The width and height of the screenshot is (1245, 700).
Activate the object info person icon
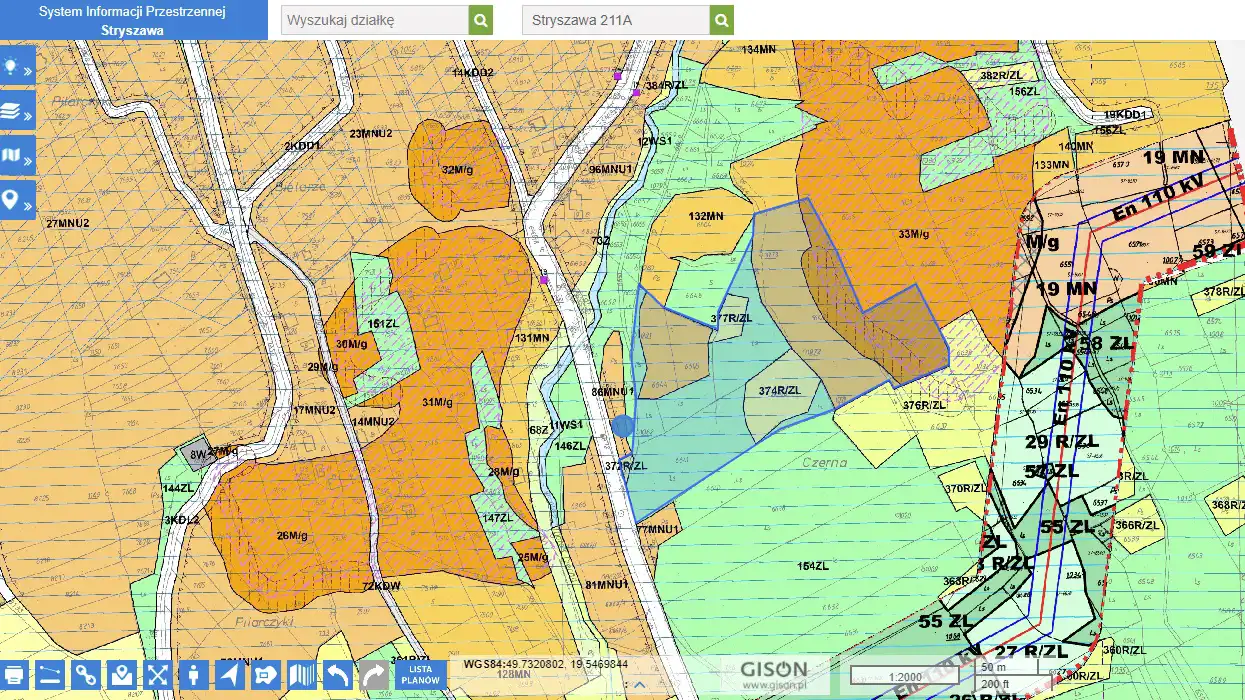(x=194, y=675)
